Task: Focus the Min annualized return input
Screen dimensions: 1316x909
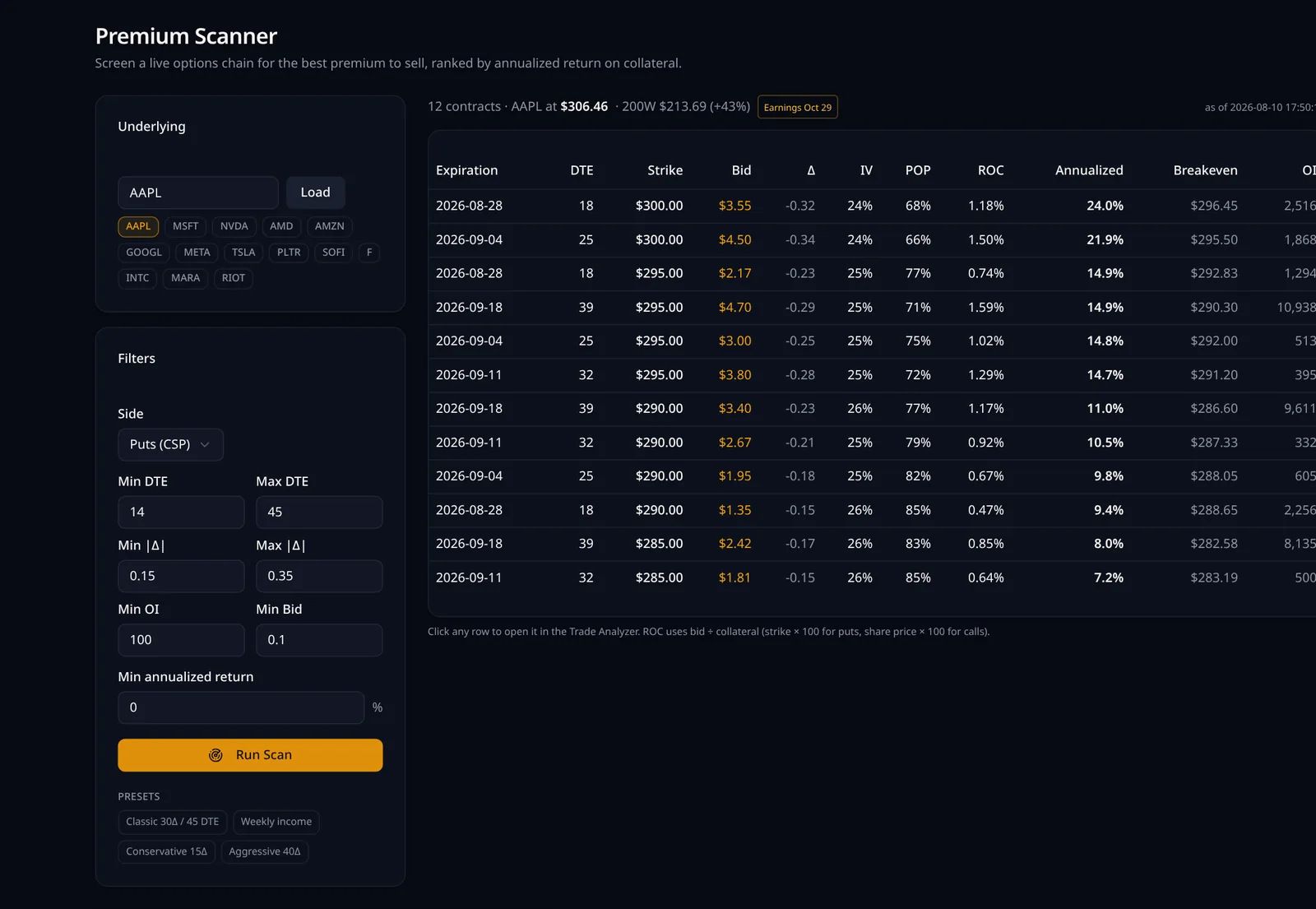Action: click(x=241, y=707)
